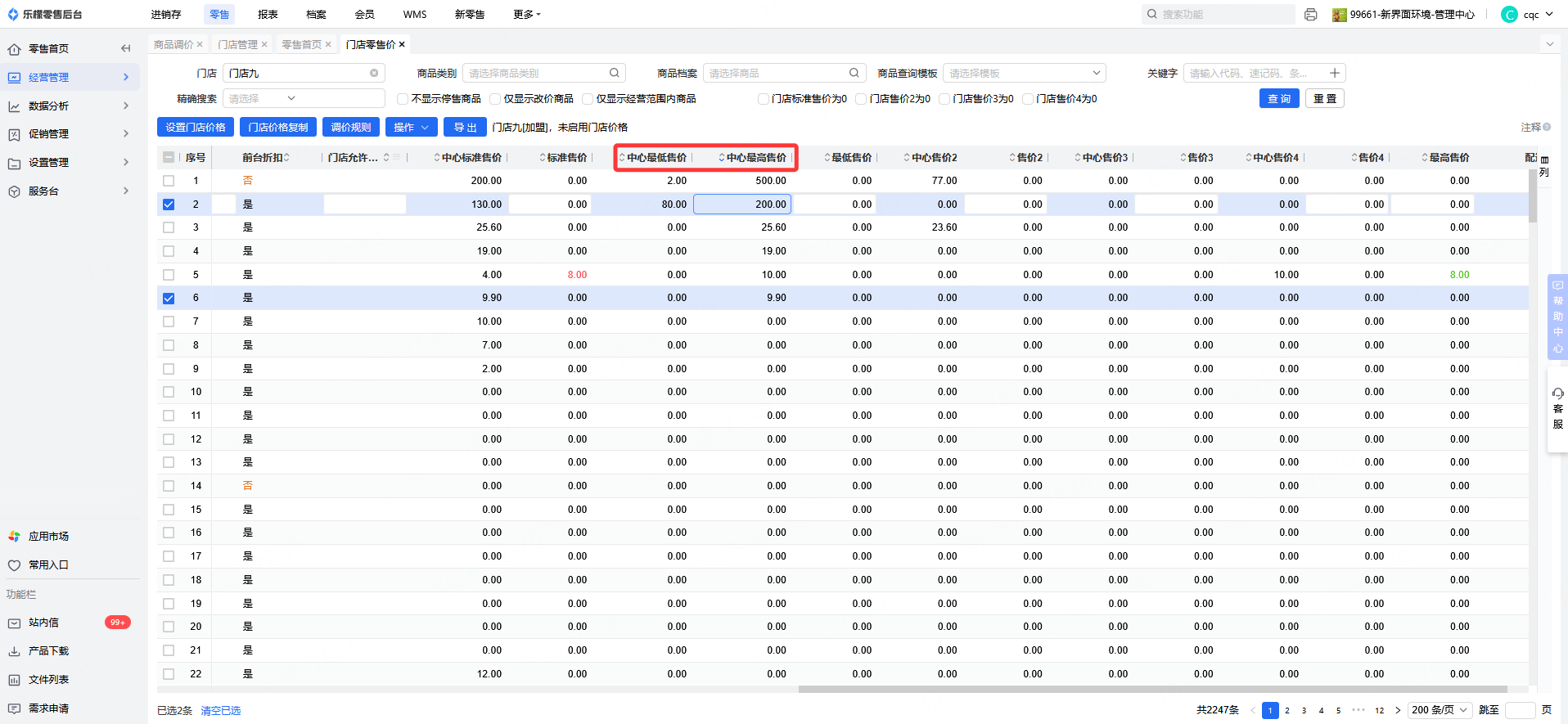Open 应用市场 from the sidebar
The image size is (1568, 724).
[x=48, y=537]
